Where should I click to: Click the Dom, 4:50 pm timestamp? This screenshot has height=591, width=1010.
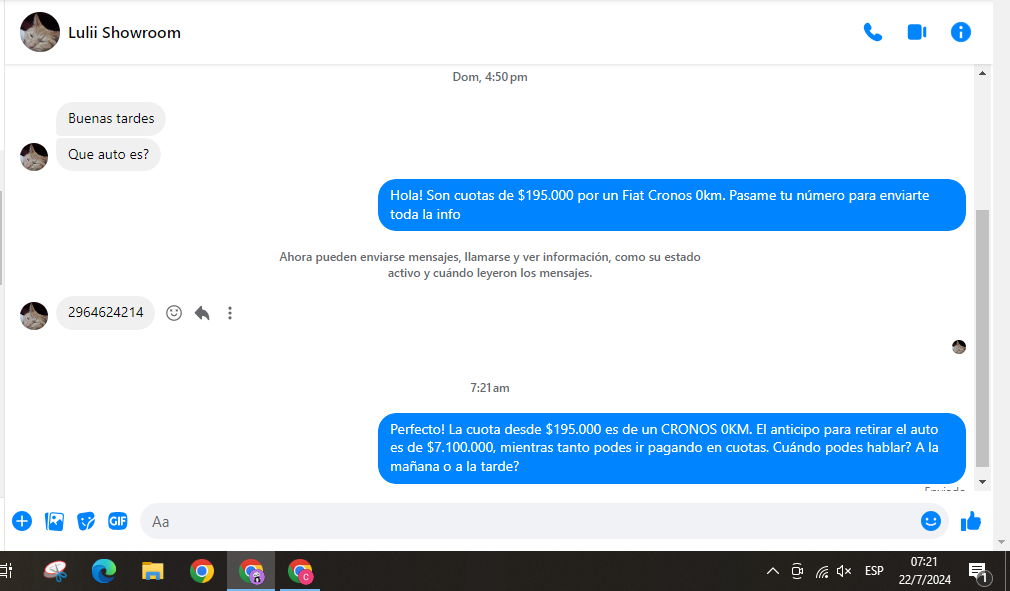[x=490, y=77]
